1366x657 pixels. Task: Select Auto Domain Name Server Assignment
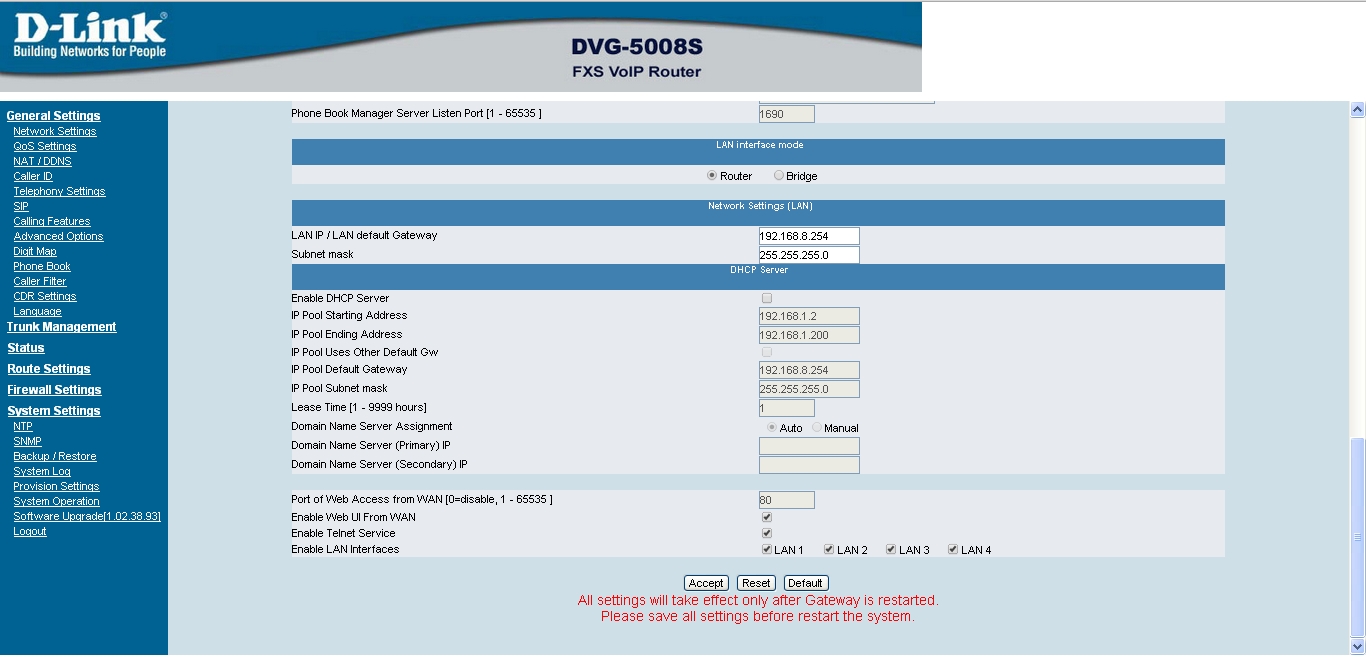click(772, 427)
